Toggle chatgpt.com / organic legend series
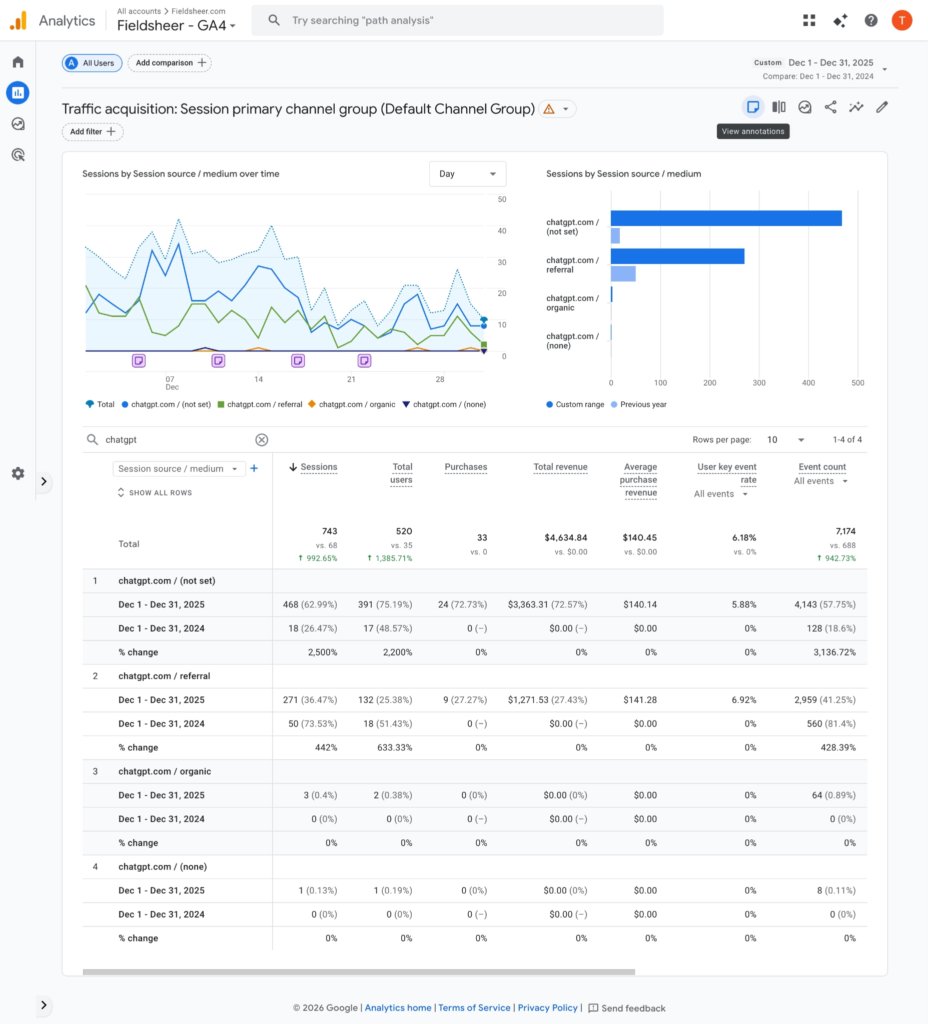This screenshot has width=928, height=1024. pos(351,404)
